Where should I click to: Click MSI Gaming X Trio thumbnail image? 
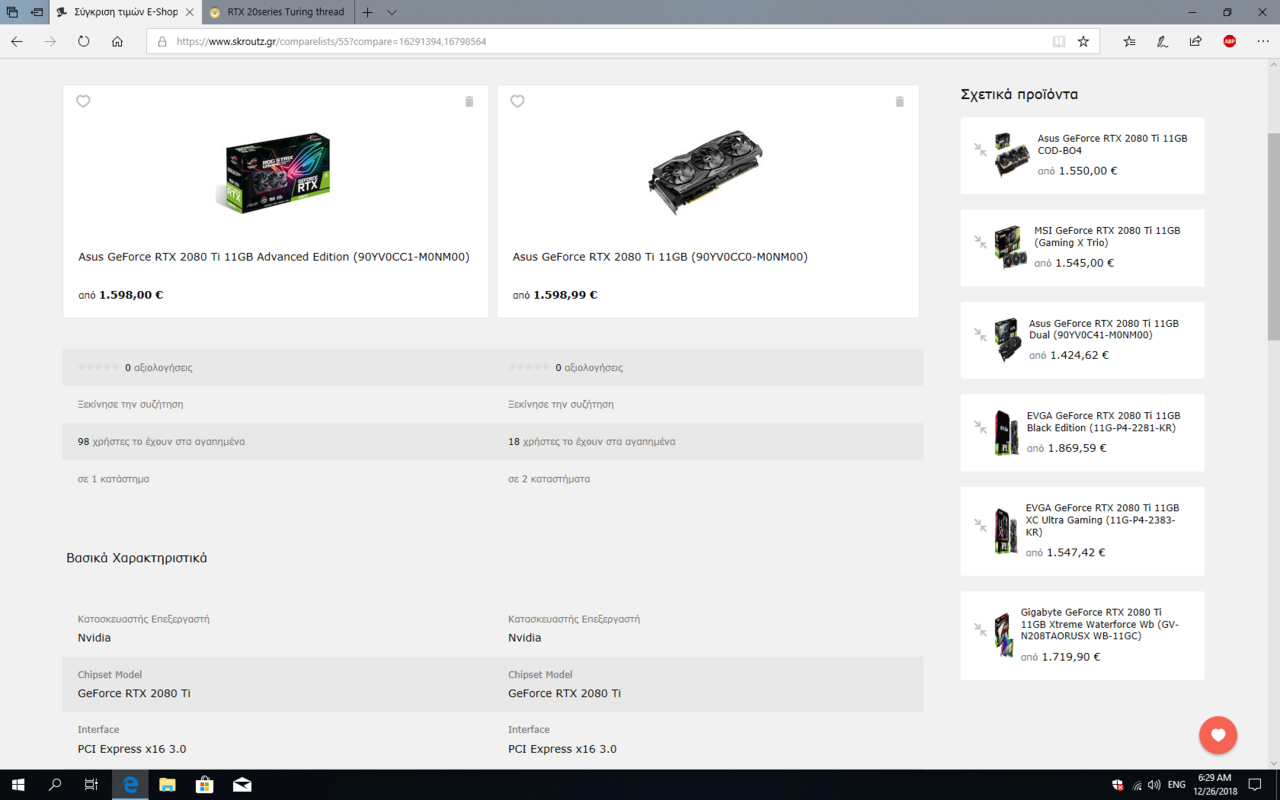click(x=1010, y=247)
